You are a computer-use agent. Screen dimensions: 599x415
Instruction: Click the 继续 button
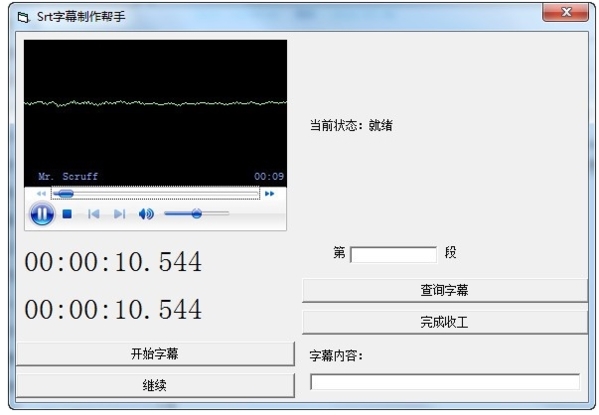(155, 385)
